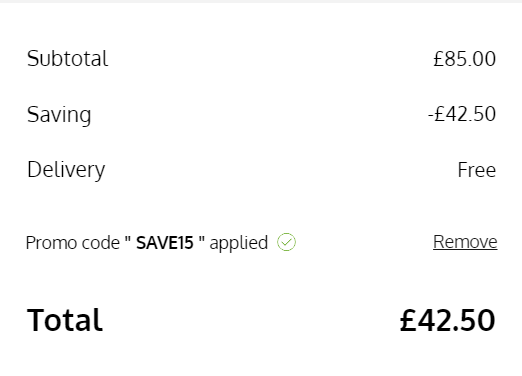Click the minus sign before saving amount
The height and width of the screenshot is (376, 522).
coord(431,115)
